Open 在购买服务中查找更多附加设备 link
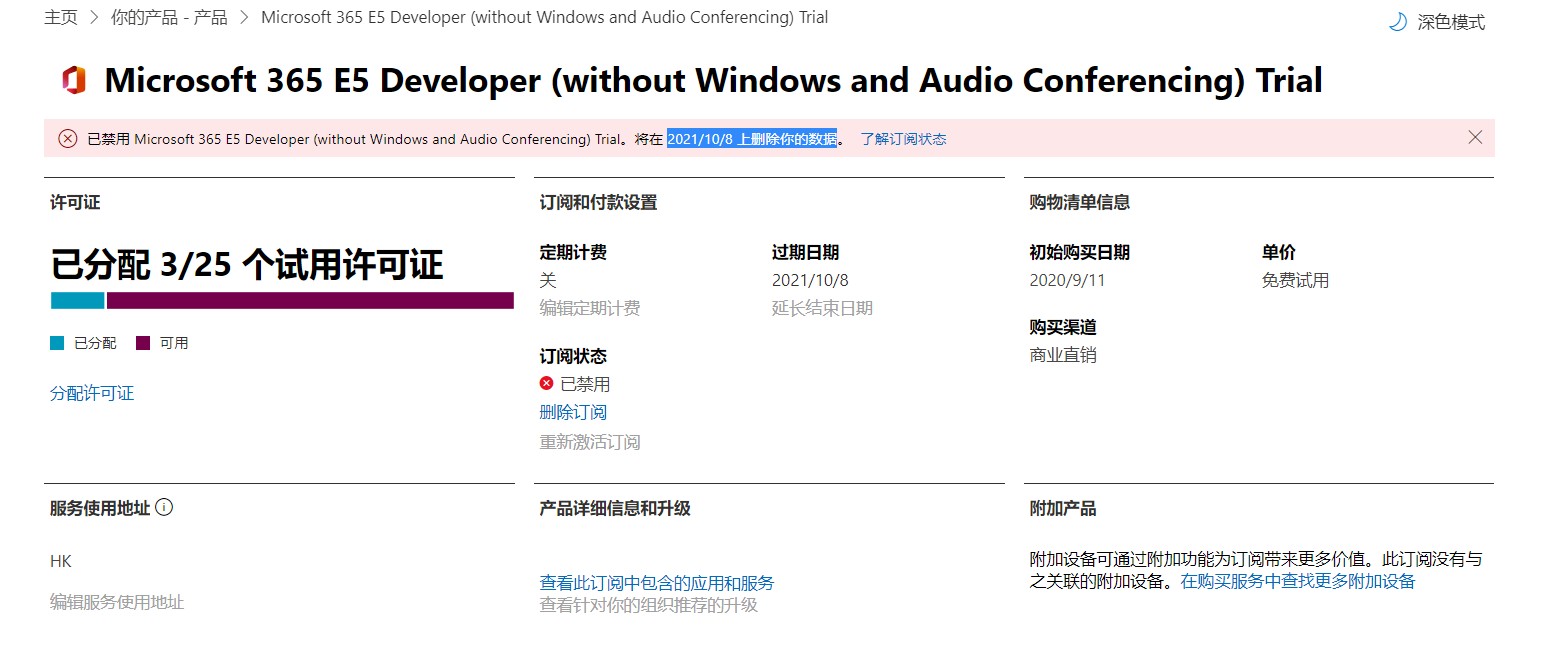1547x672 pixels. click(x=1298, y=581)
